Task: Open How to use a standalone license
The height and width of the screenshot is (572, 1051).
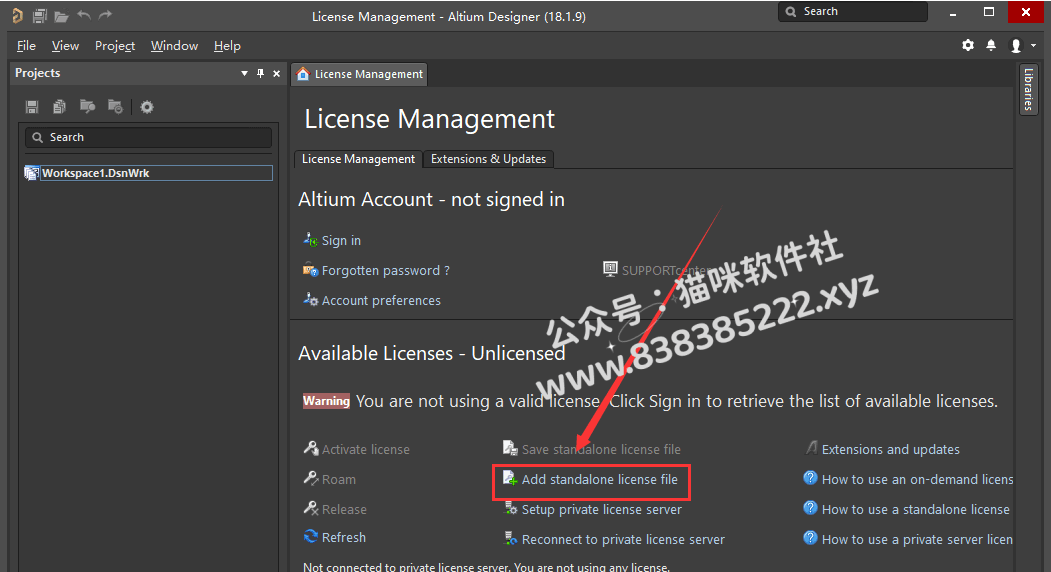Action: pos(915,510)
